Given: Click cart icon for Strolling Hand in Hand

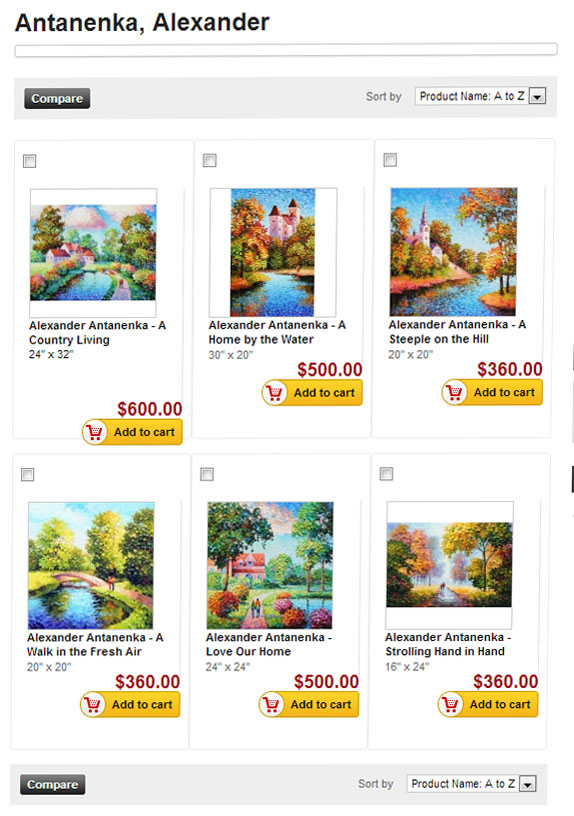Looking at the screenshot, I should coord(451,704).
